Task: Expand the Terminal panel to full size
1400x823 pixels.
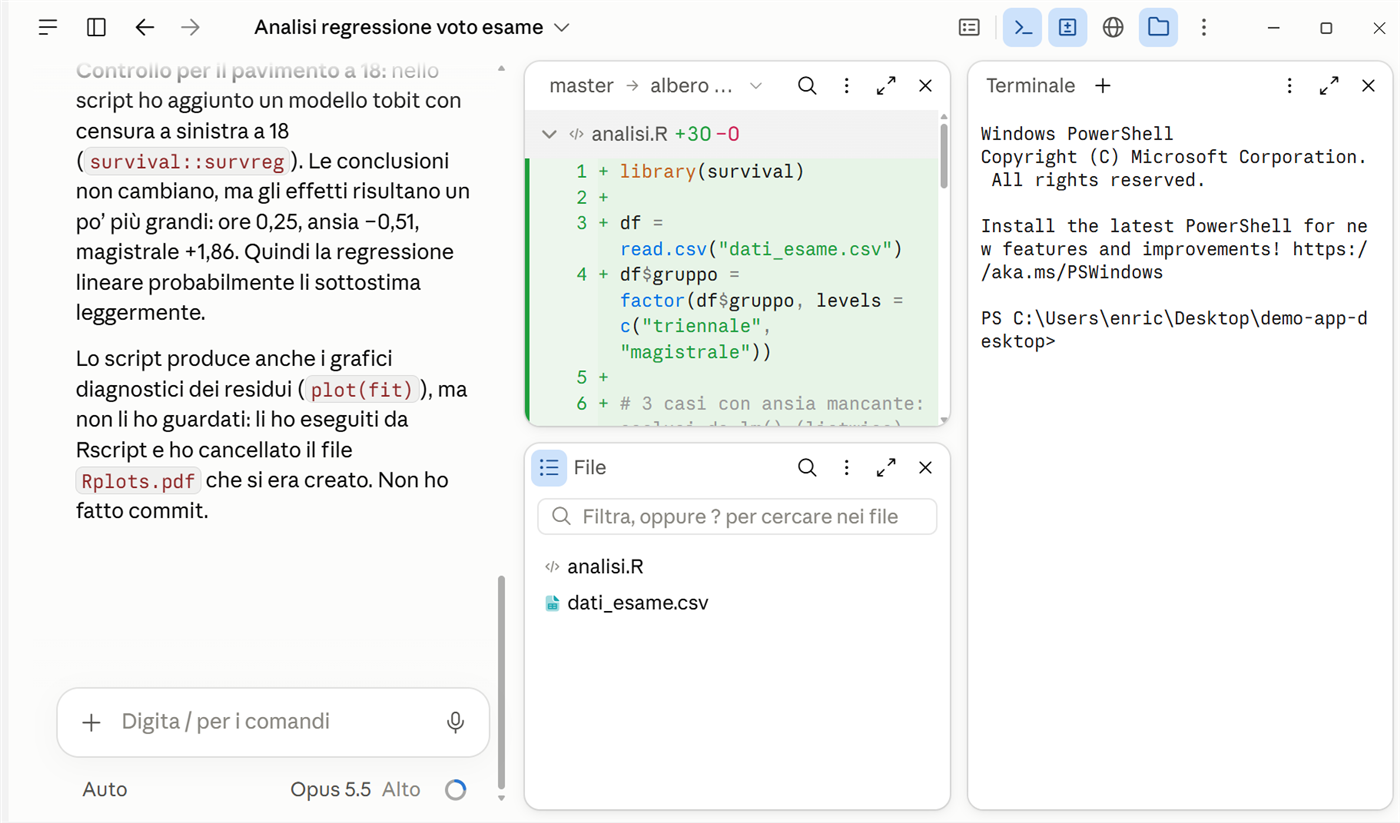Action: click(1329, 86)
